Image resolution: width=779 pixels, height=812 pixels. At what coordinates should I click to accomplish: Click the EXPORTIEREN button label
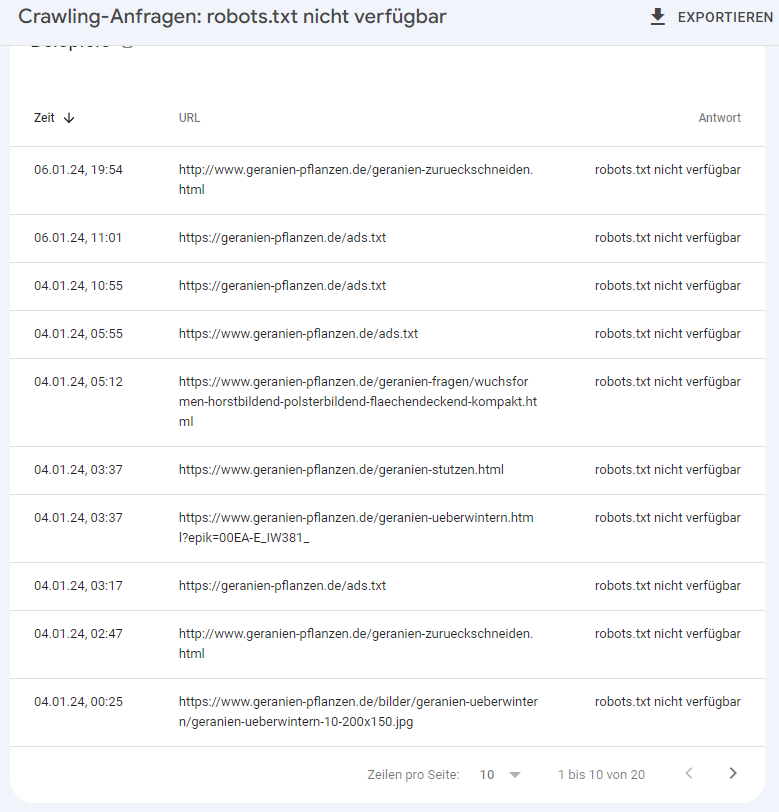coord(725,17)
